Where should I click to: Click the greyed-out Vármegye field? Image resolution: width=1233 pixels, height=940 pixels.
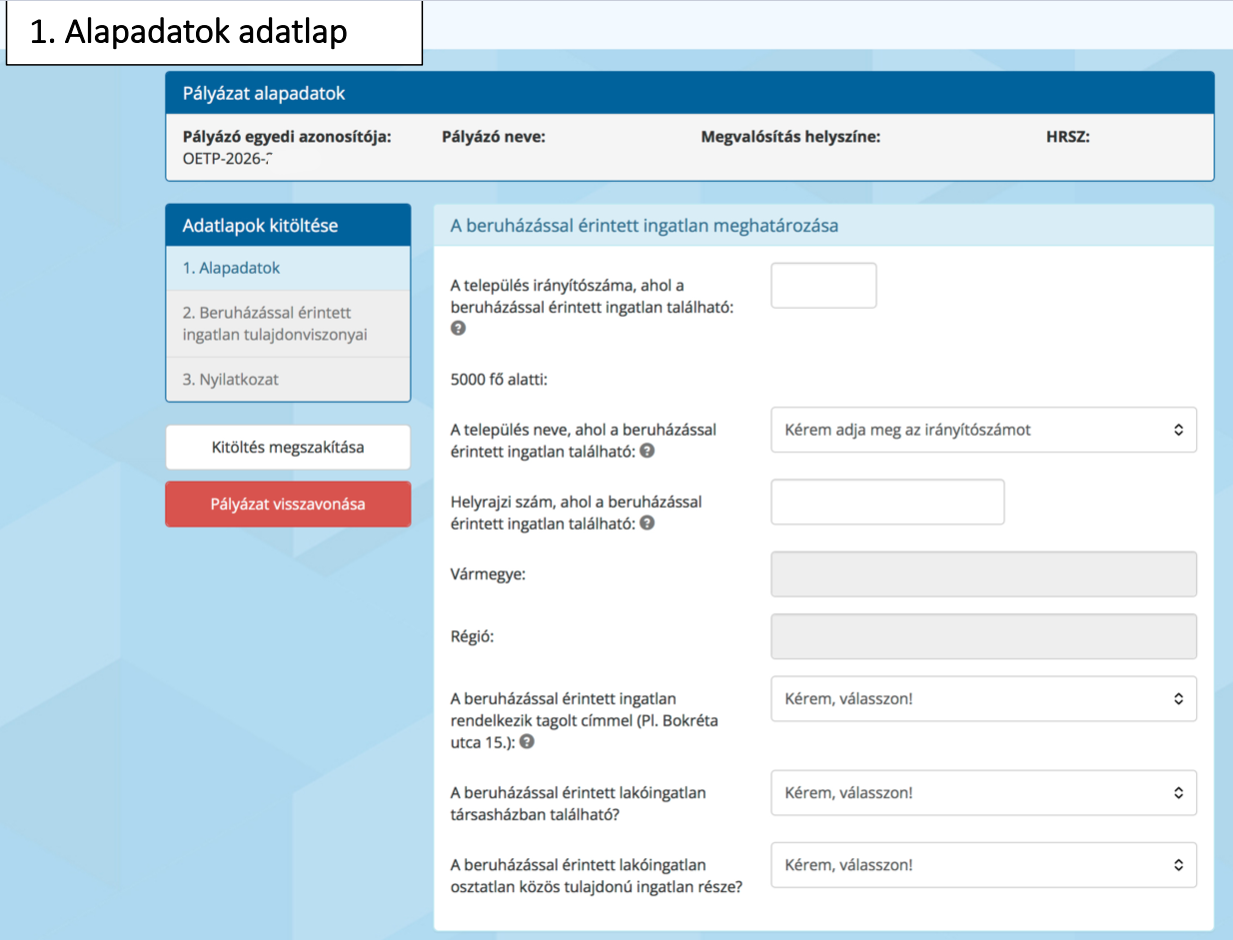[x=983, y=575]
